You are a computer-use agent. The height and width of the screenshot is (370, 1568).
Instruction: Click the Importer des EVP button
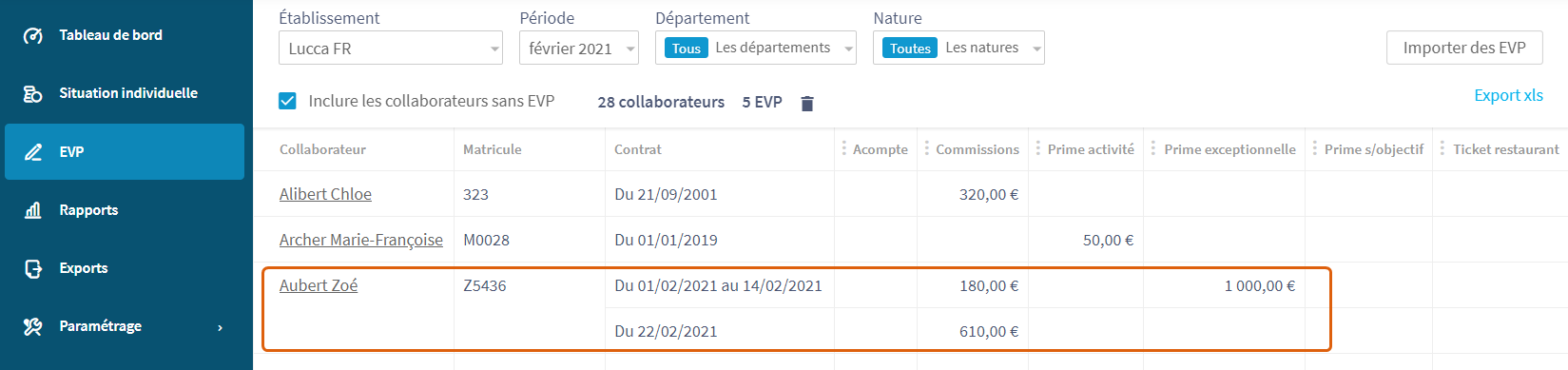click(x=1464, y=48)
